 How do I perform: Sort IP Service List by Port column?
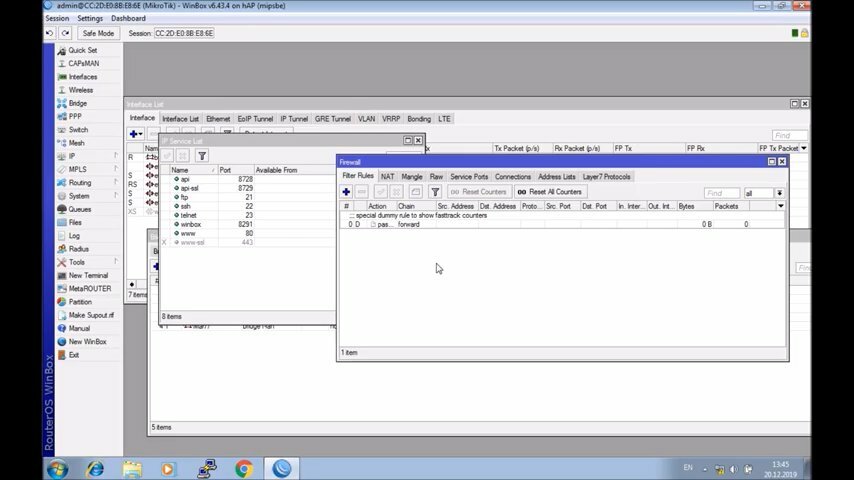click(x=235, y=170)
